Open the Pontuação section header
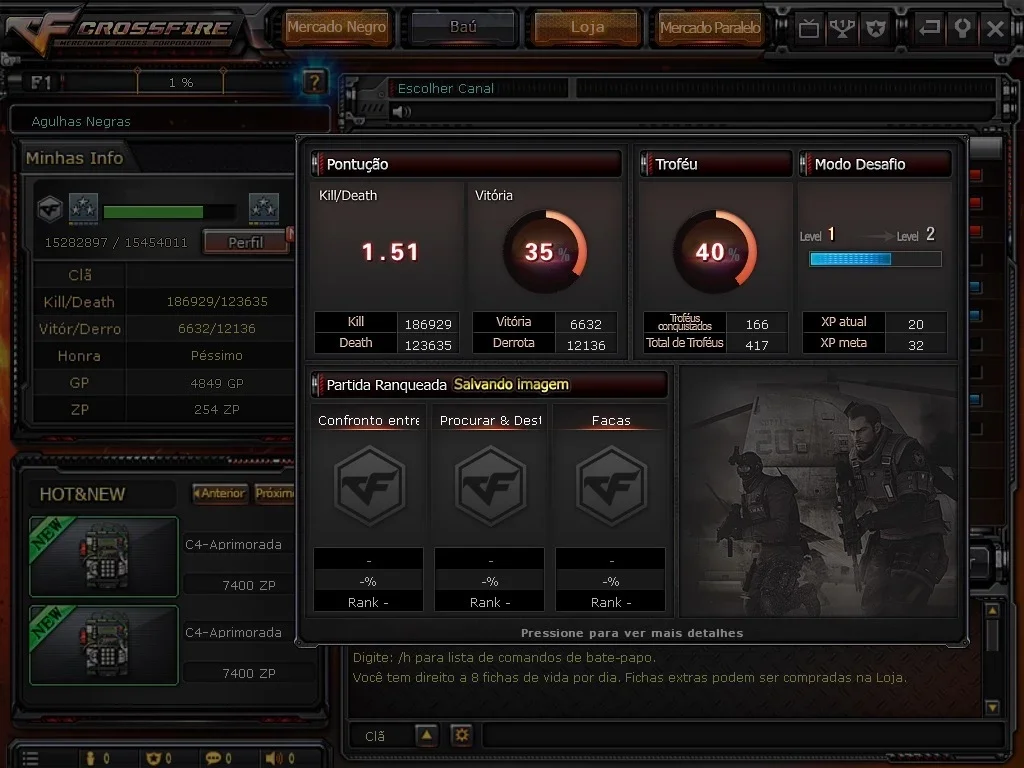 [x=466, y=164]
